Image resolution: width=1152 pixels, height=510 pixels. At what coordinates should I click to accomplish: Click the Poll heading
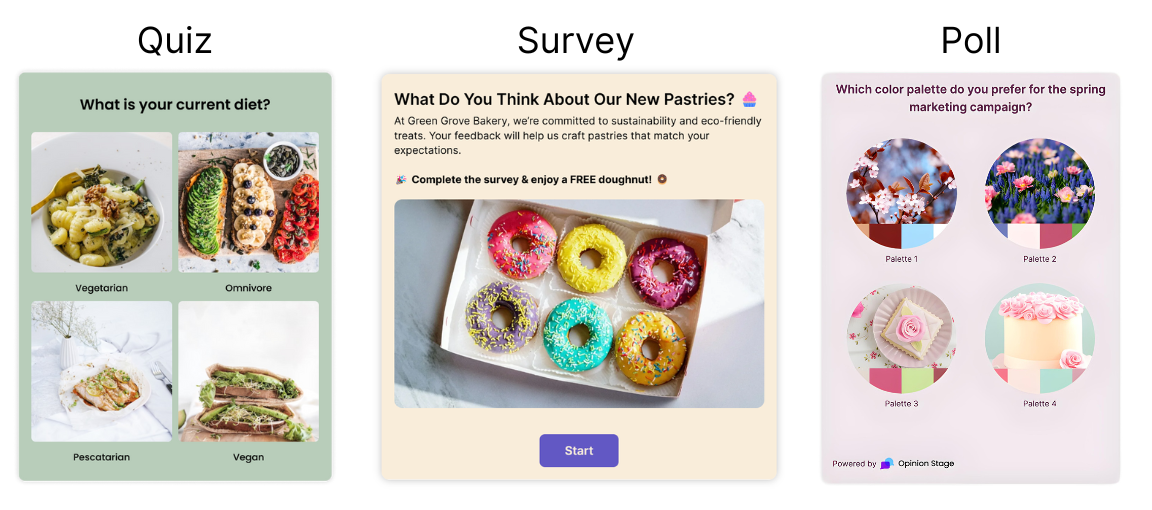[x=970, y=41]
